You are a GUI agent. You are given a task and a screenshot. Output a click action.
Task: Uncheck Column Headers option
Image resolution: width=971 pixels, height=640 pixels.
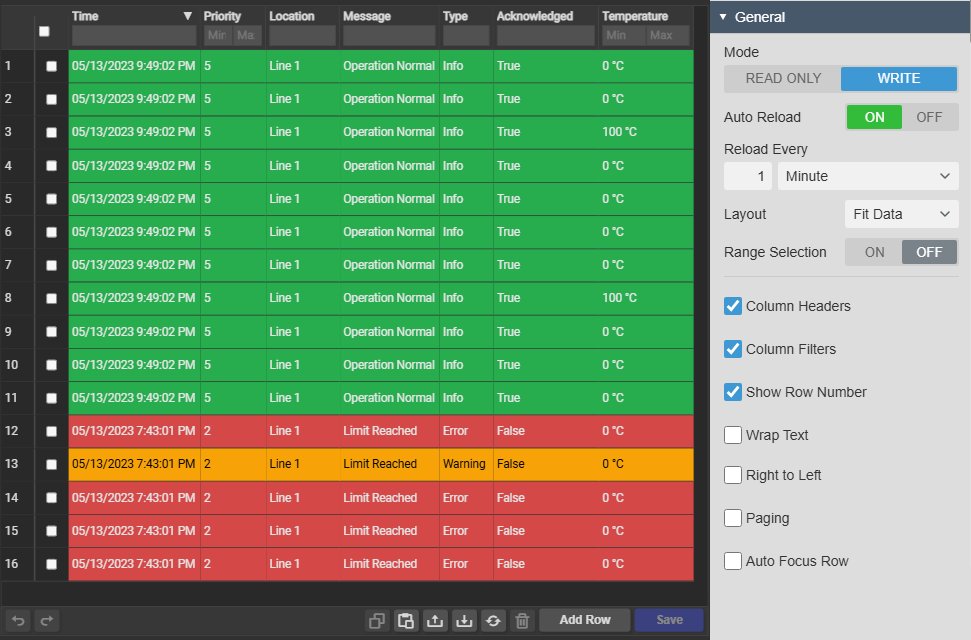pos(733,306)
